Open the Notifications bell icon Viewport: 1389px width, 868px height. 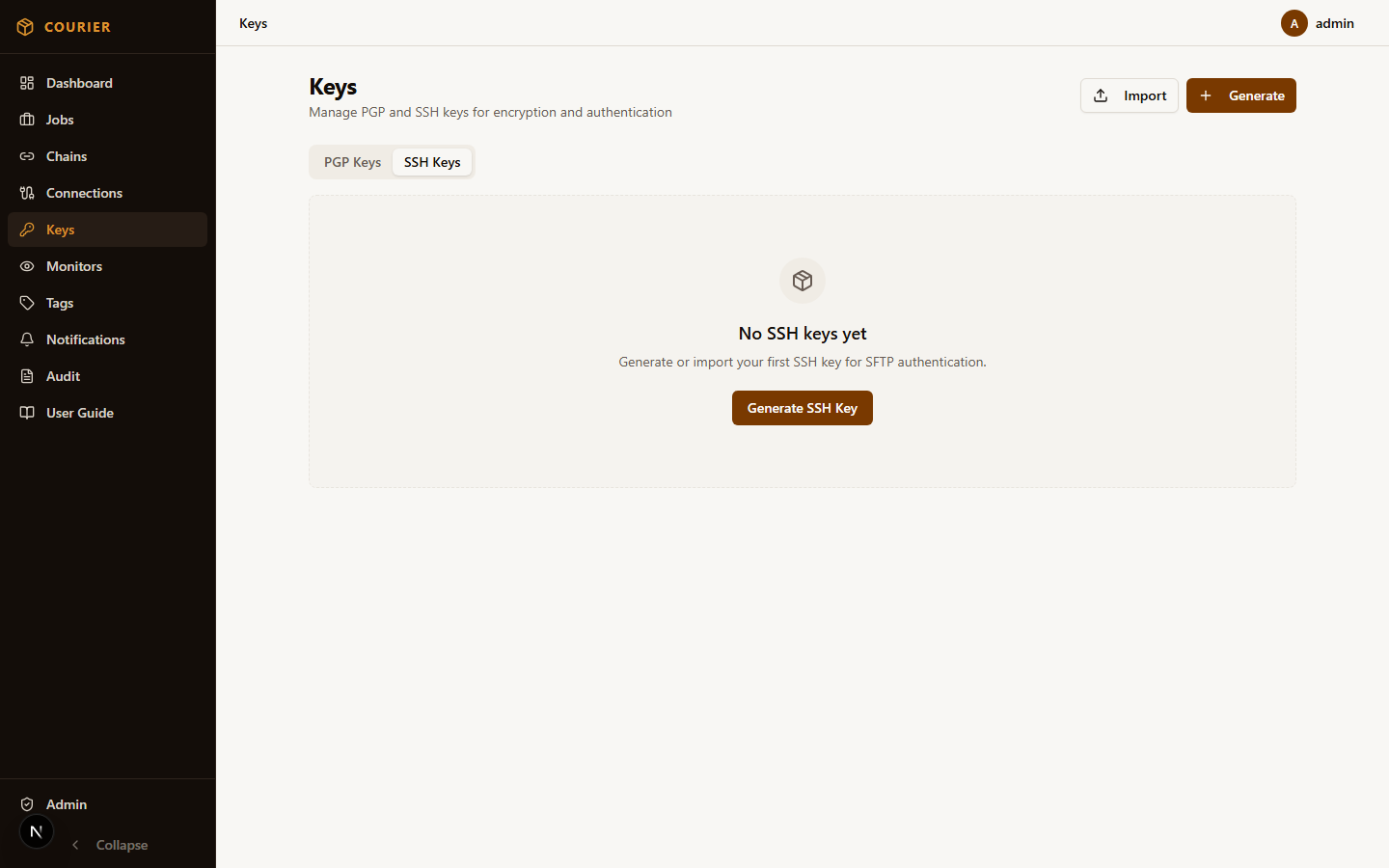coord(27,339)
